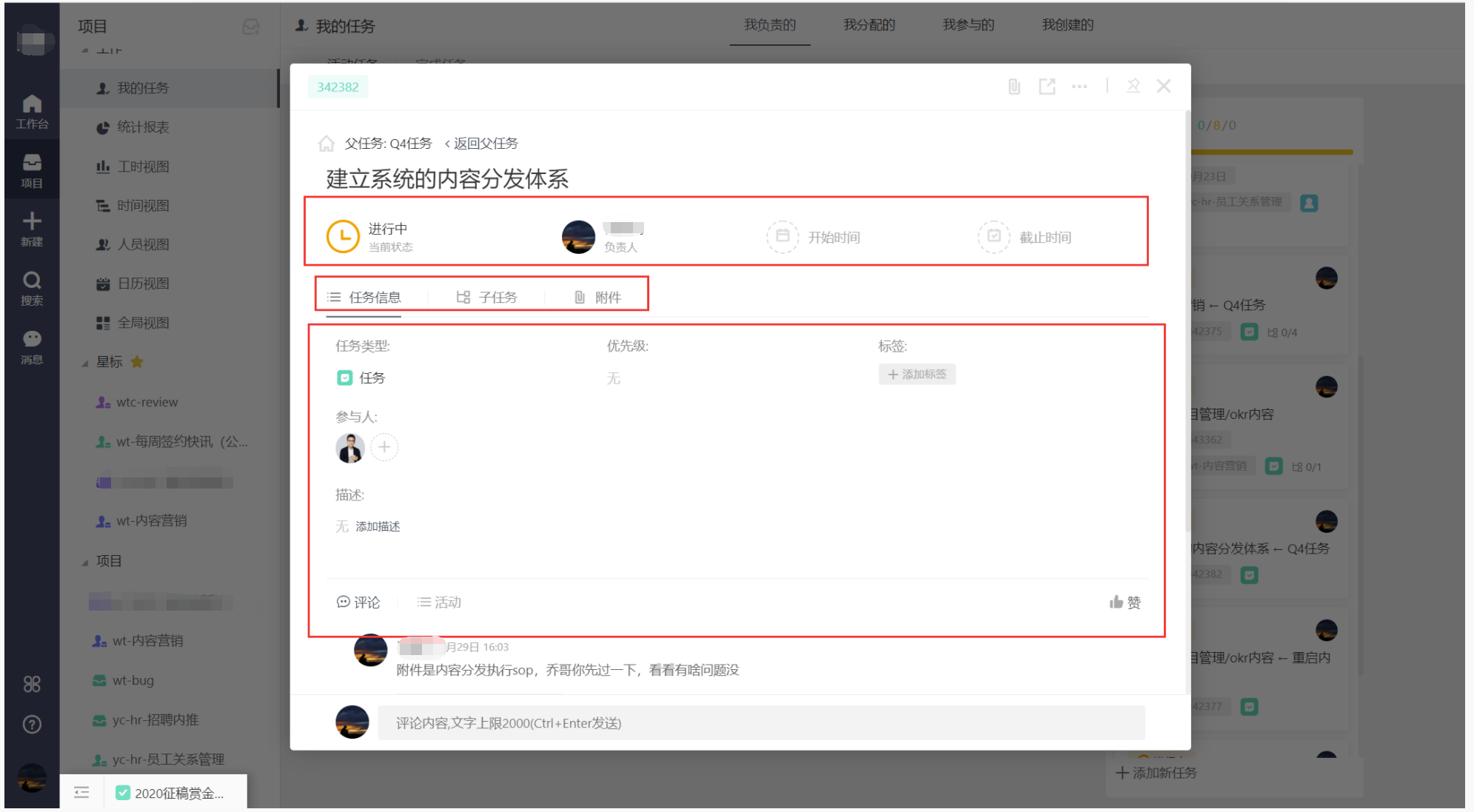Toggle sidebar collapse icon at bottom left
Screen dimensions: 1474x812
[81, 793]
